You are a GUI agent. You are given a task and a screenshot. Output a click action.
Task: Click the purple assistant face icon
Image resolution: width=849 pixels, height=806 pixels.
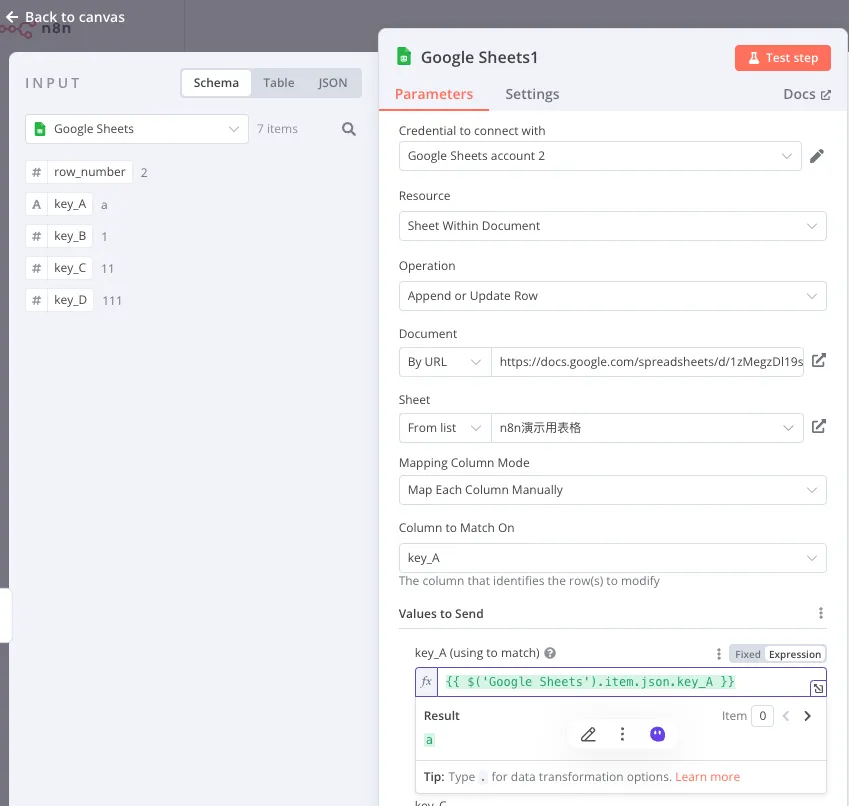657,734
